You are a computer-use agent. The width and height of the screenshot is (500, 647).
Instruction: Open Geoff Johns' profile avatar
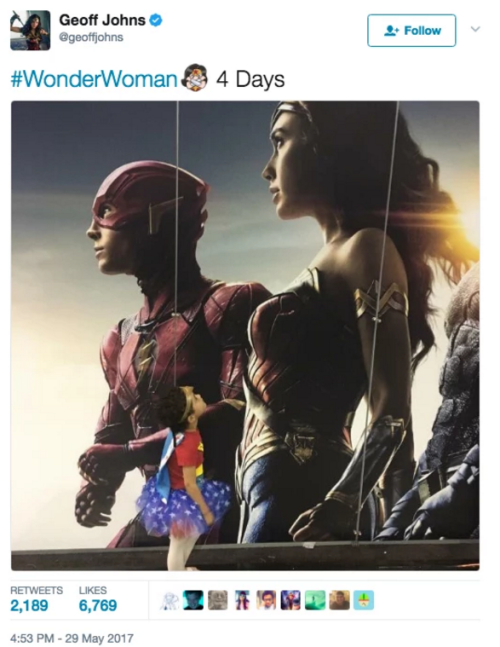(x=30, y=31)
